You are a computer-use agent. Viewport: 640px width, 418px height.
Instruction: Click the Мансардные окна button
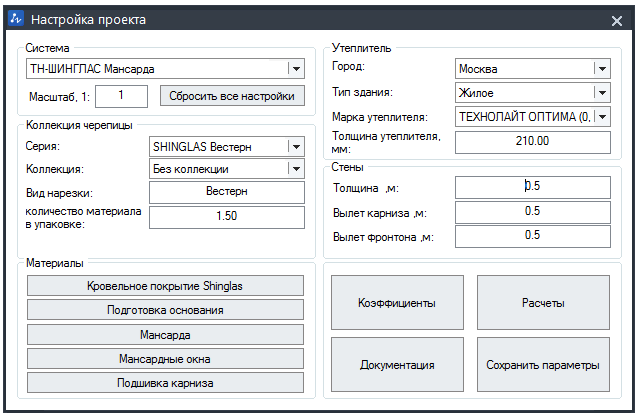pos(165,359)
